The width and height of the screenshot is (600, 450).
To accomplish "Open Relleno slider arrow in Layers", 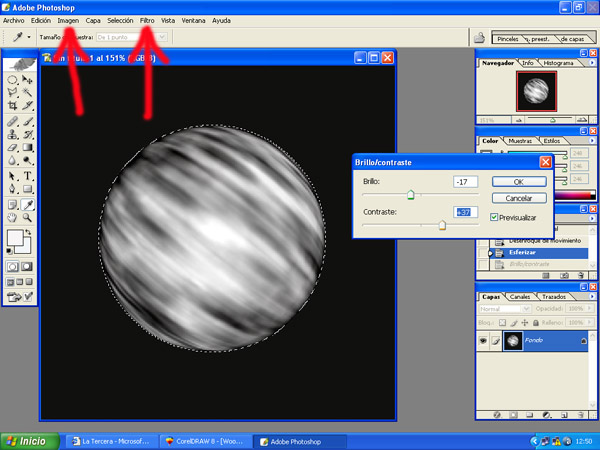I will 589,323.
